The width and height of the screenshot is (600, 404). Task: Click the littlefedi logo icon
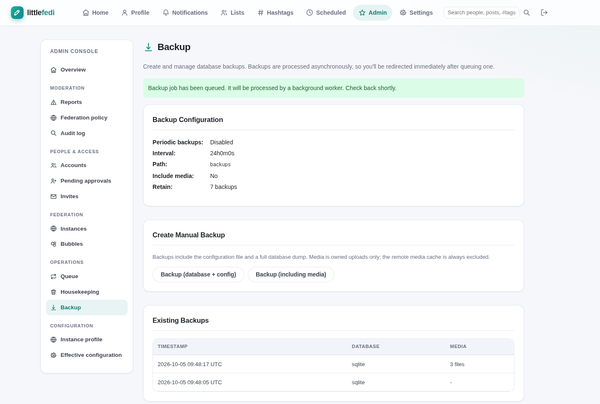[17, 13]
